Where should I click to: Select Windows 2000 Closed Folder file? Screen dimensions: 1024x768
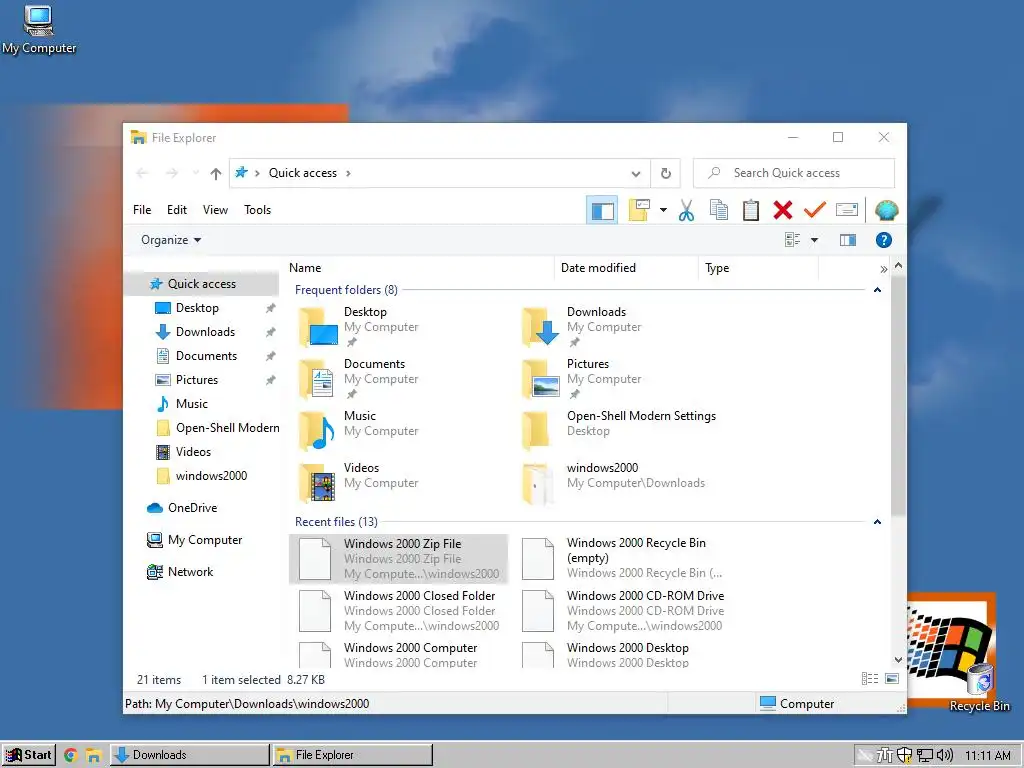pos(398,611)
